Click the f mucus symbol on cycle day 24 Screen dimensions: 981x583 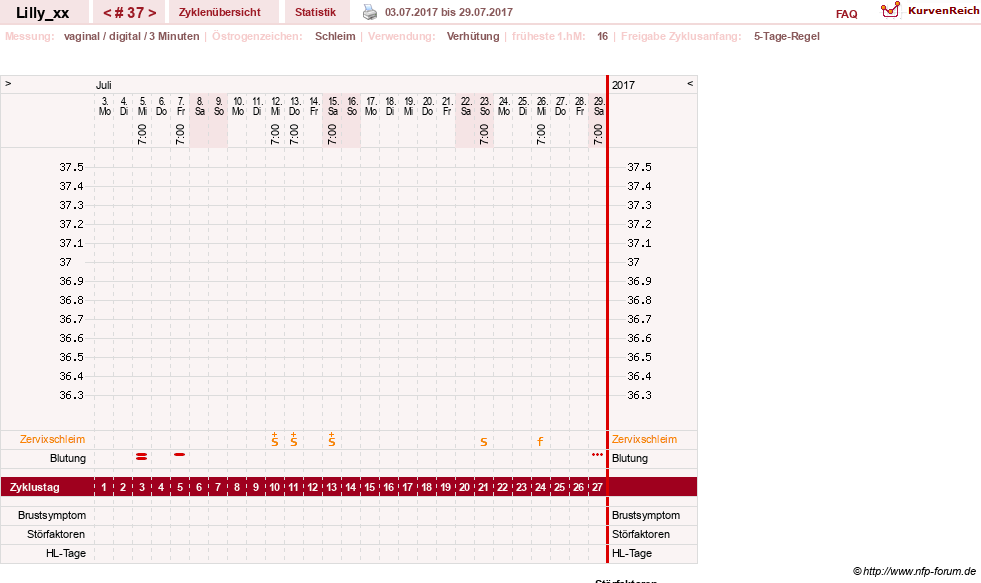point(541,442)
